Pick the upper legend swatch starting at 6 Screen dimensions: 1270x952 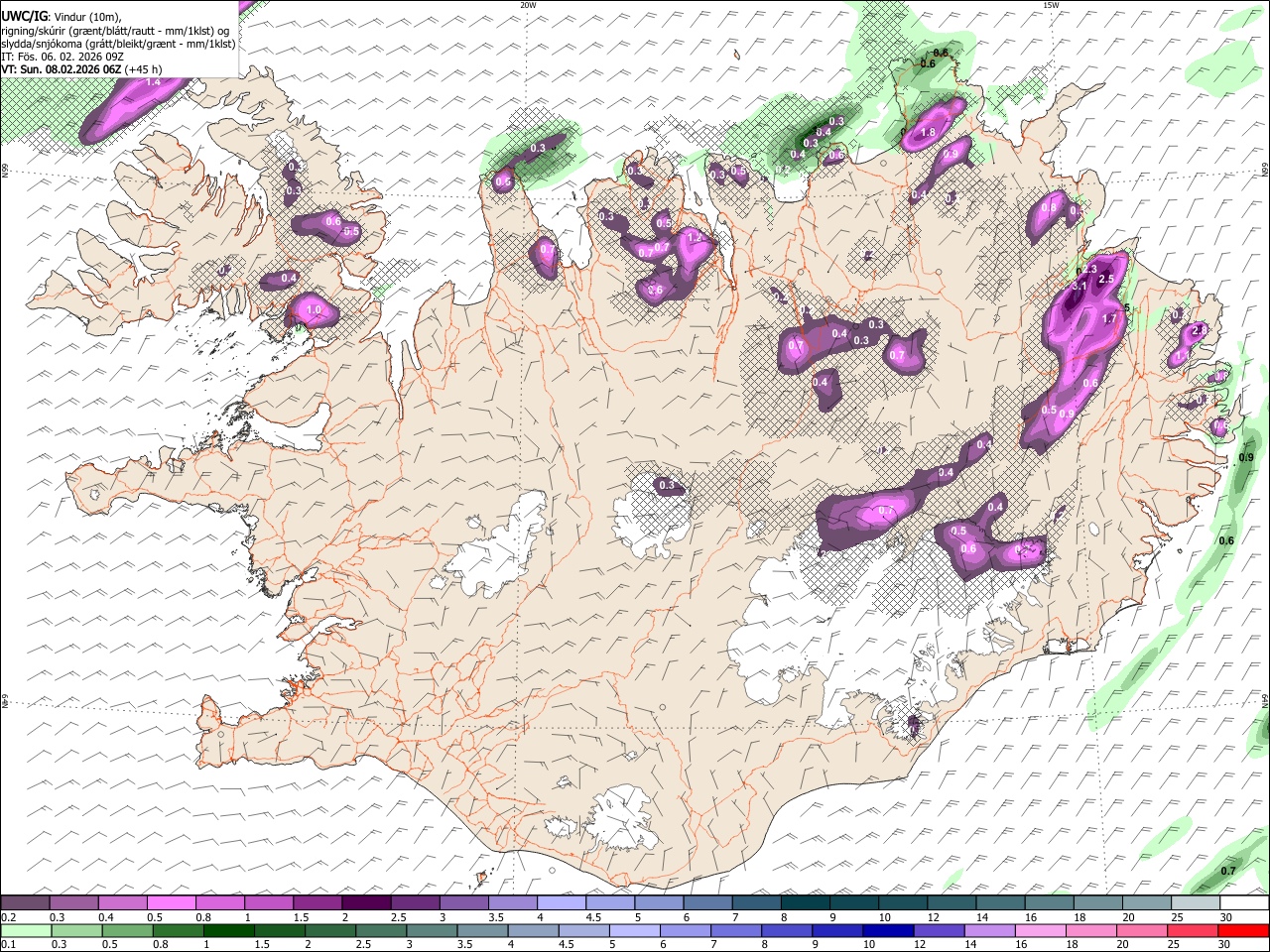tap(707, 902)
